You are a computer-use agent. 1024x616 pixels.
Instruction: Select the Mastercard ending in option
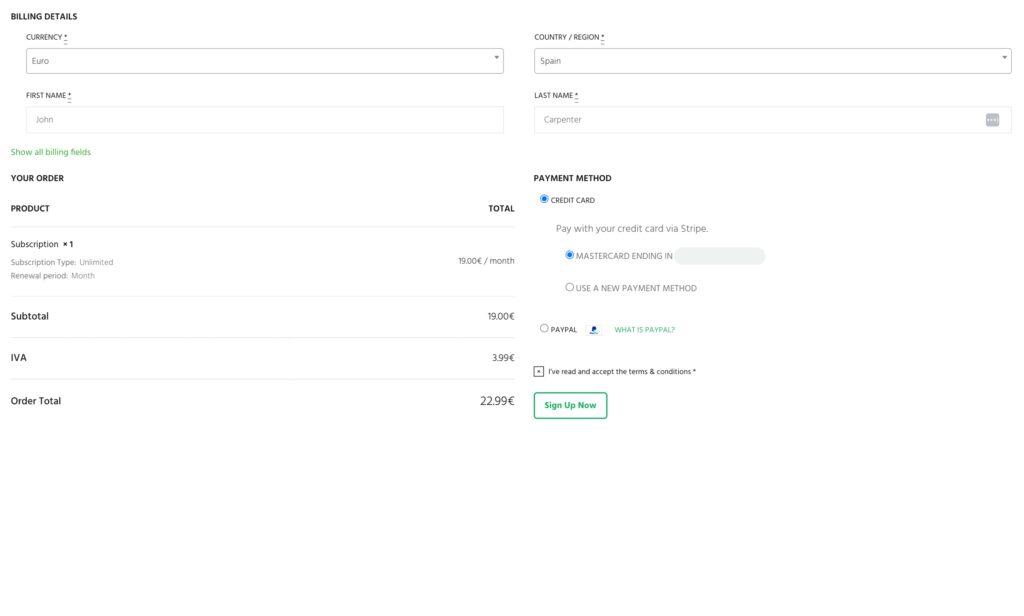(x=570, y=255)
